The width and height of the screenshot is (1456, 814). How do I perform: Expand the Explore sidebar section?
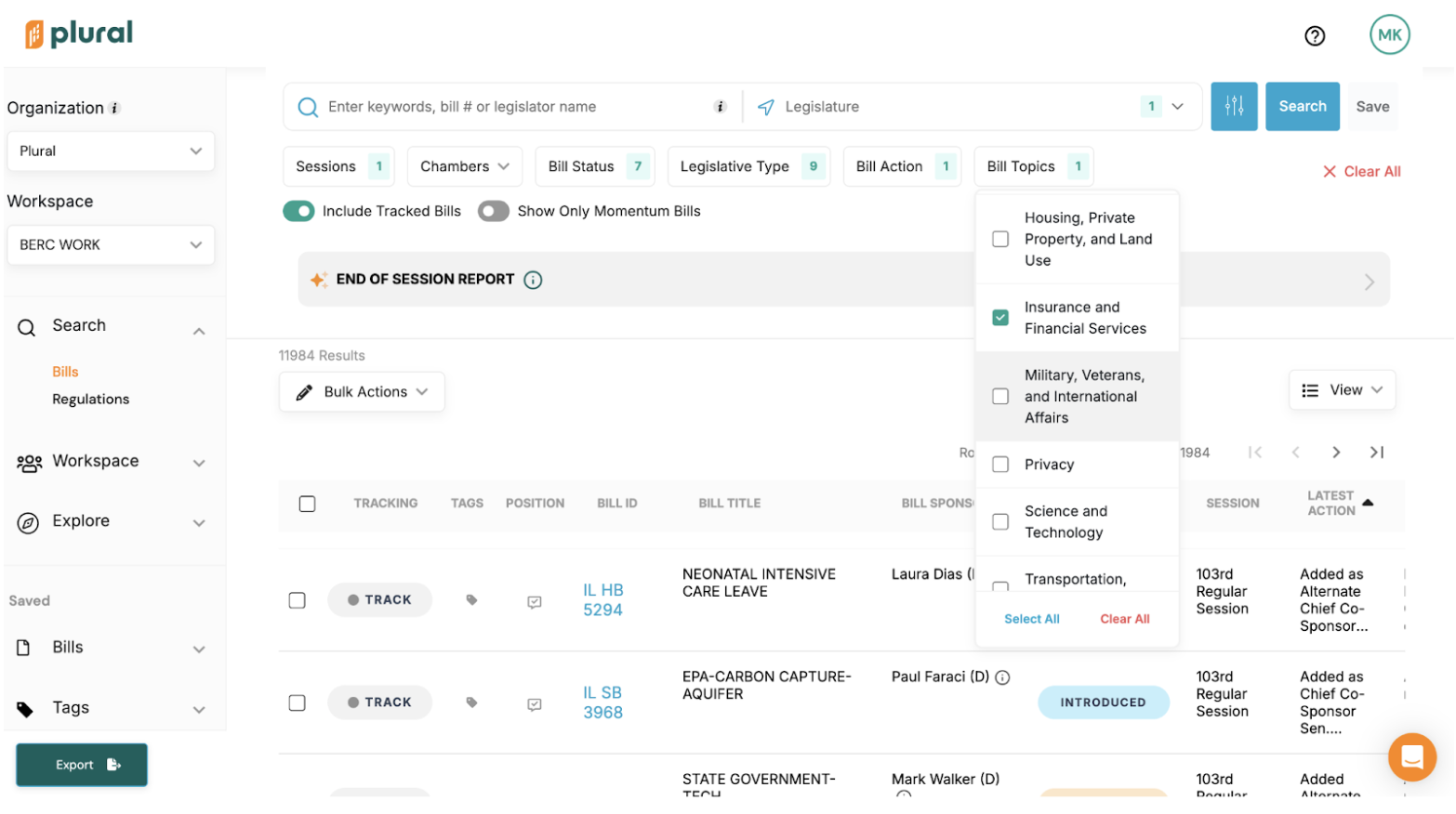(111, 522)
